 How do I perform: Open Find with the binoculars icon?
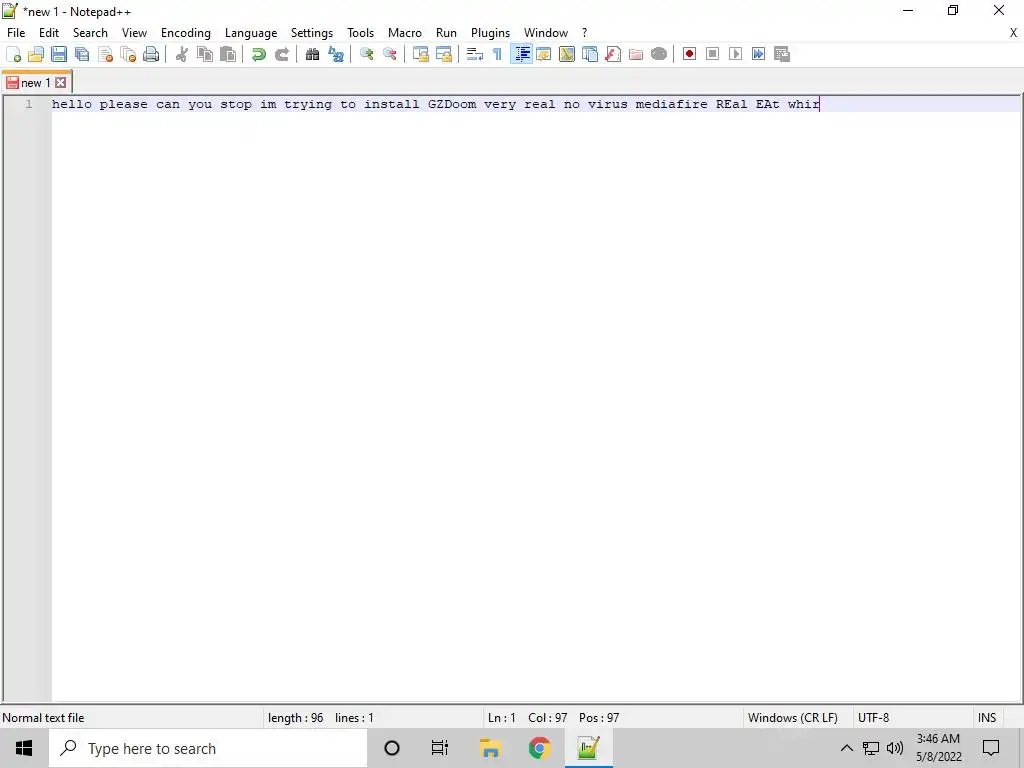click(x=312, y=54)
